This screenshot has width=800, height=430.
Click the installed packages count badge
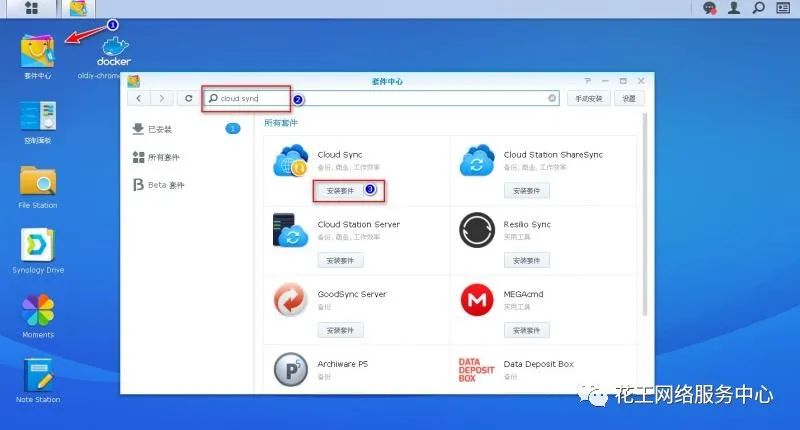[233, 129]
